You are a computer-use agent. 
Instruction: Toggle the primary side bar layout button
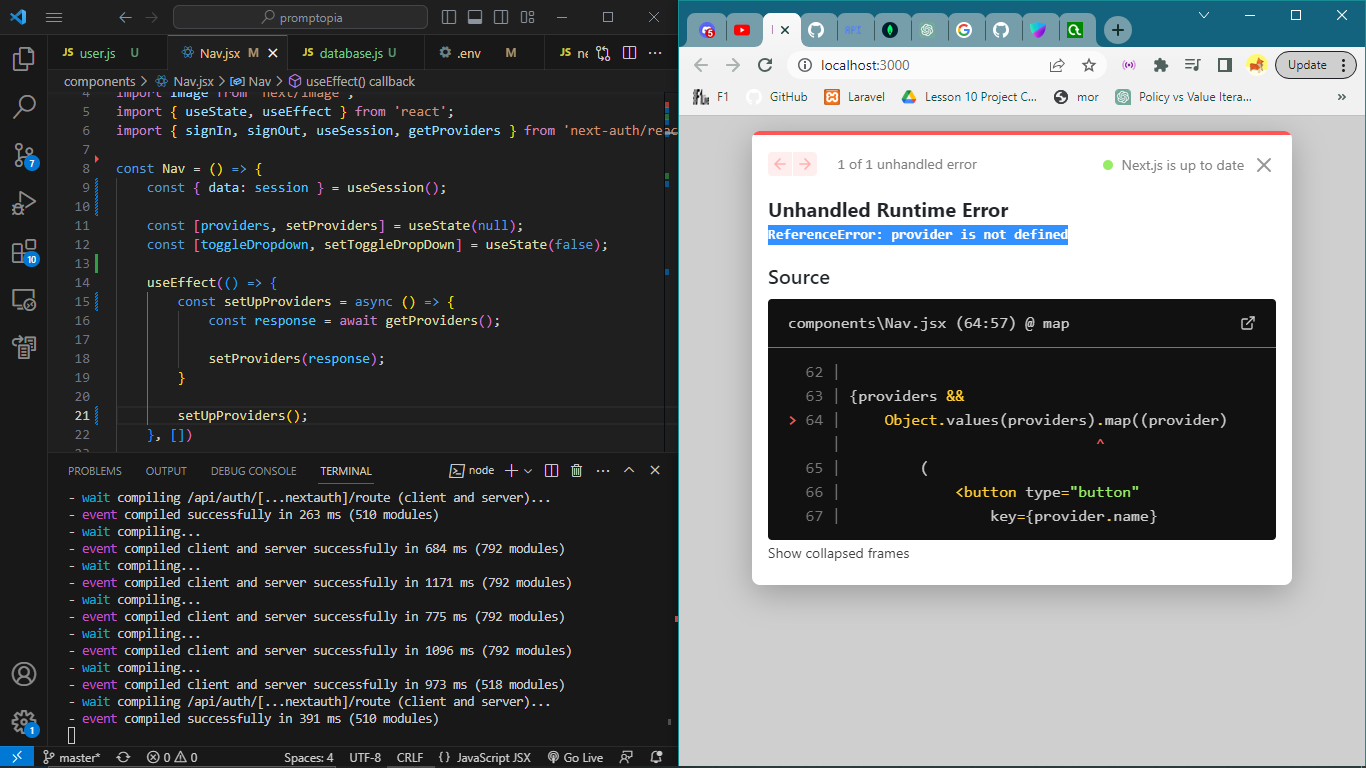click(x=448, y=17)
